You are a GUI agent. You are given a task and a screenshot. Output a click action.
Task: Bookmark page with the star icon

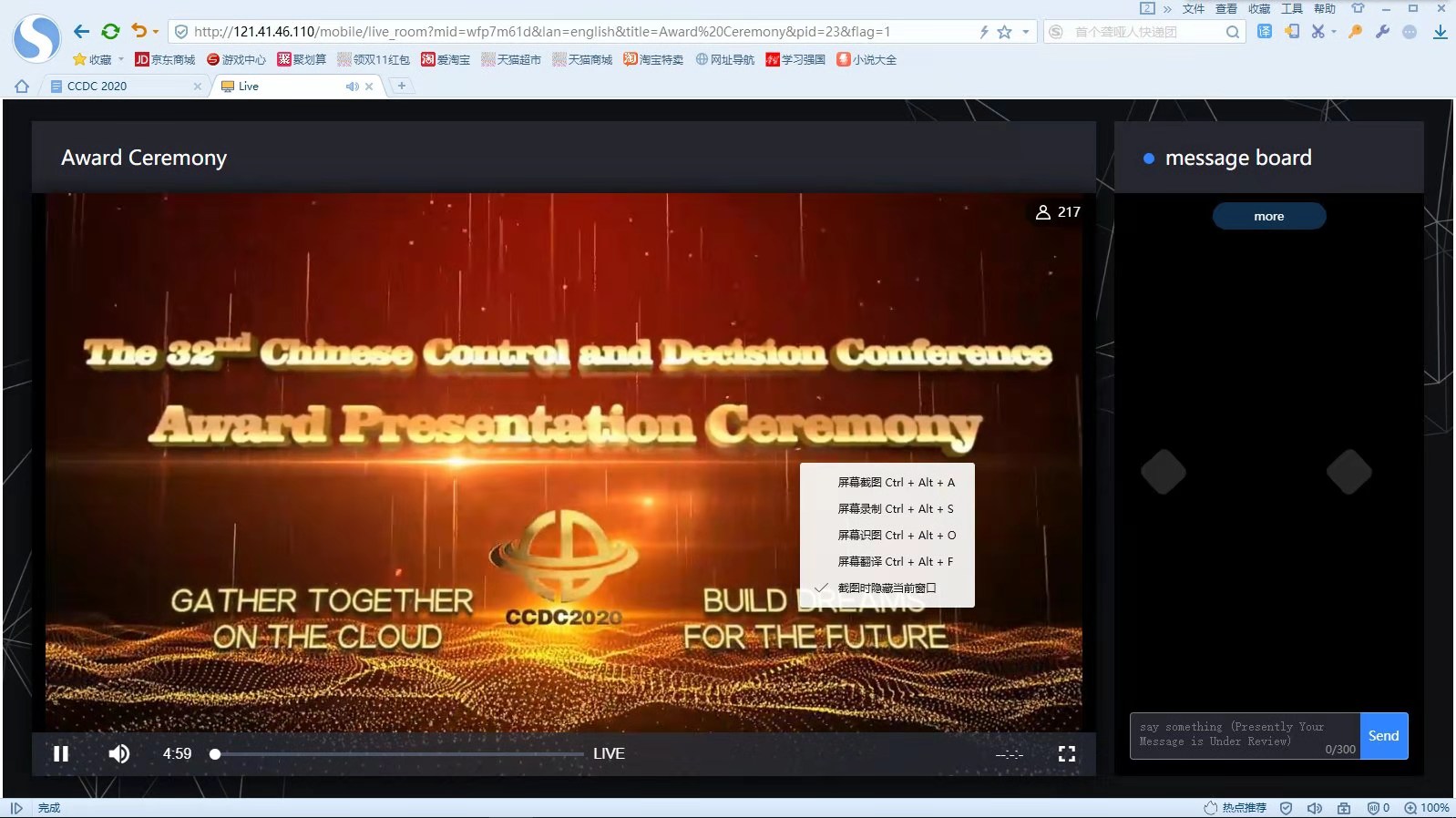pyautogui.click(x=1004, y=32)
